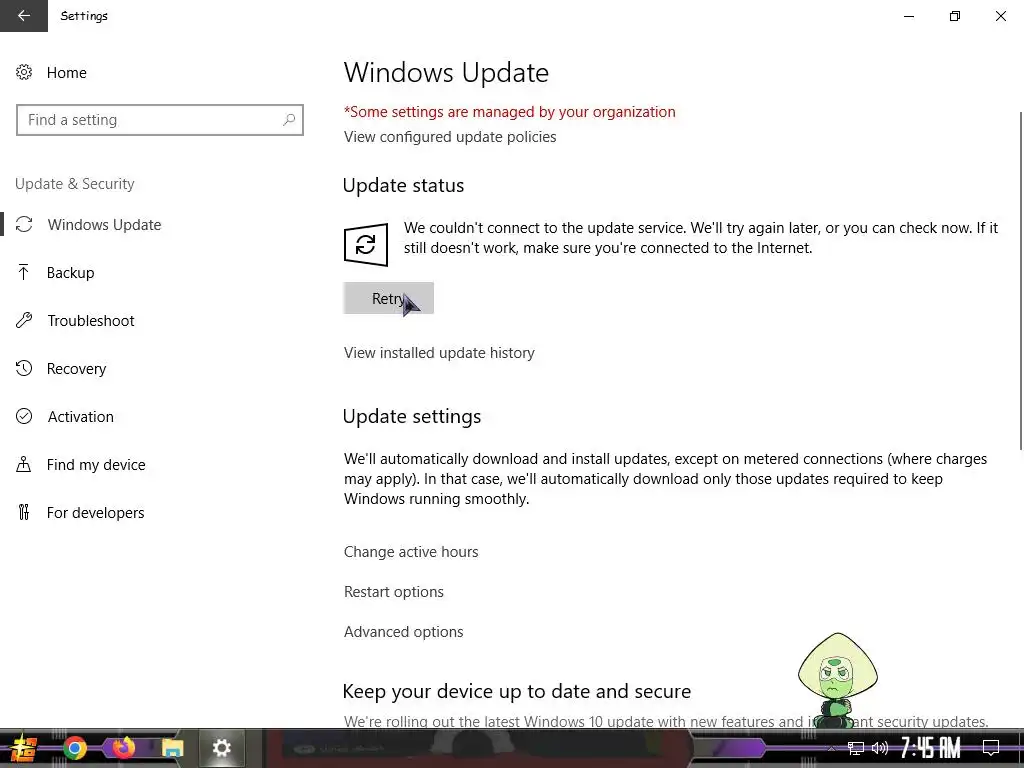The image size is (1024, 768).
Task: Click the Troubleshoot wrench icon
Action: 24,321
